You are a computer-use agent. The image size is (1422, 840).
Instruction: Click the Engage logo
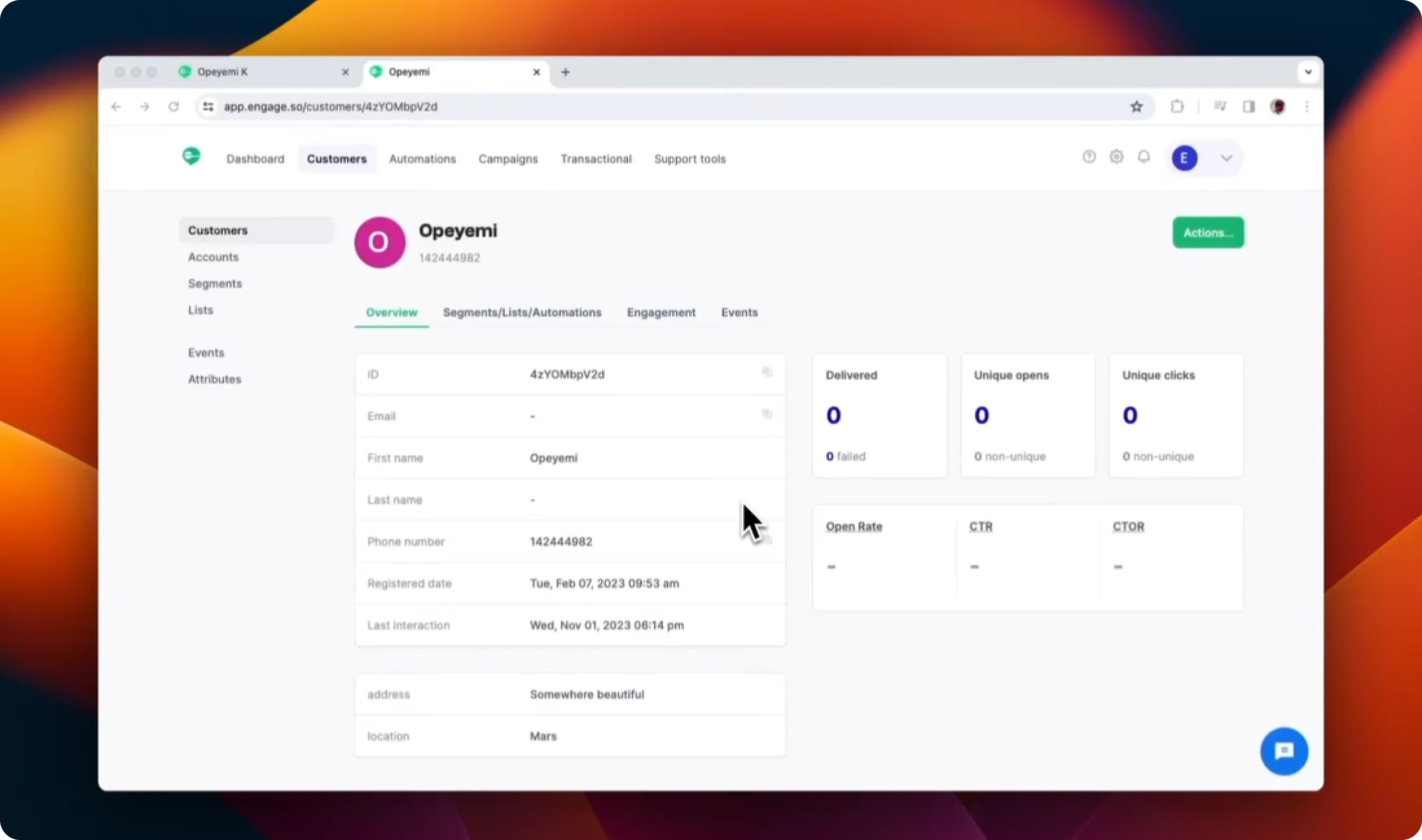[191, 157]
